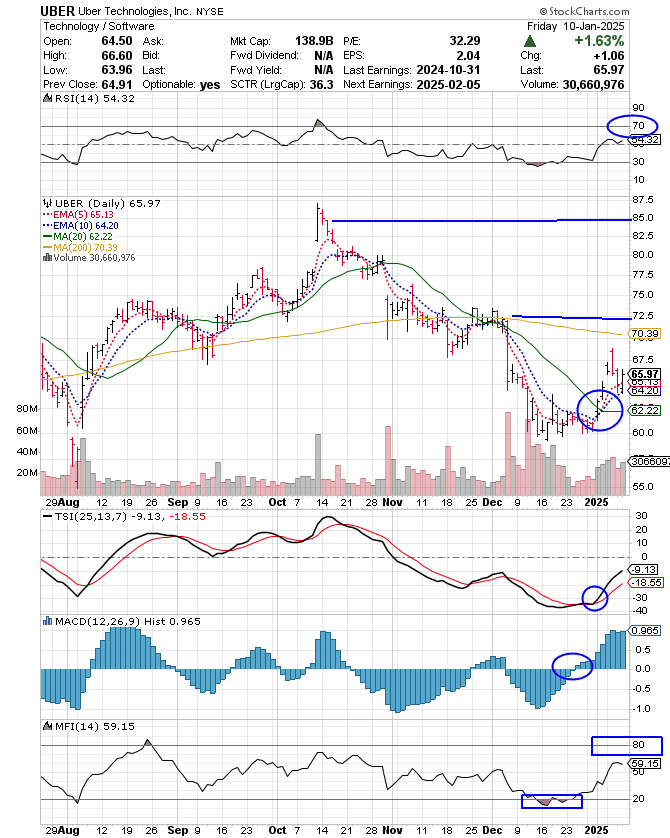Click the RSI(14) 54.32 indicator label
Viewport: 670px width, 838px height.
click(x=95, y=98)
